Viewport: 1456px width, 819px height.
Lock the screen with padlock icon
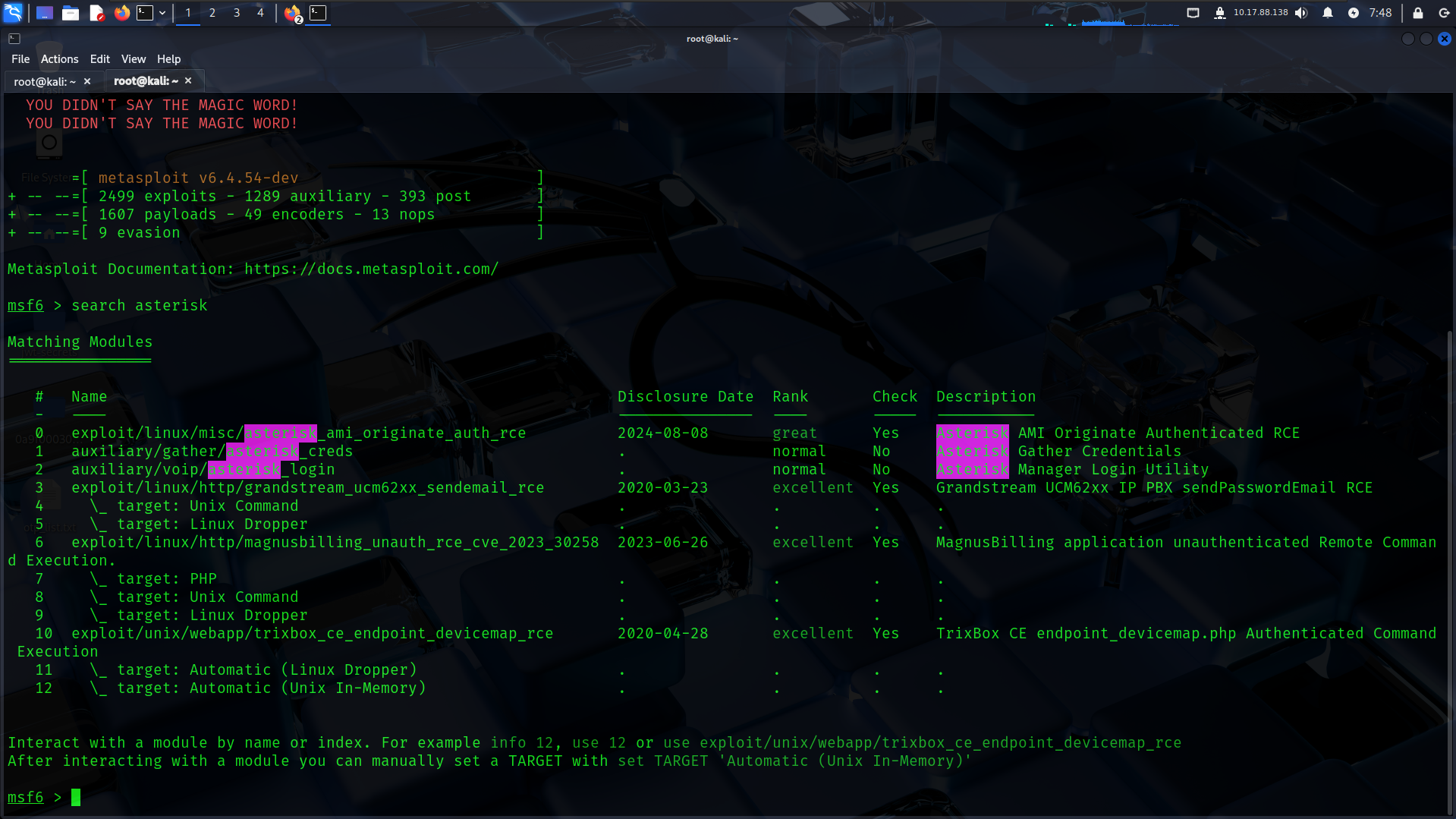coord(1417,13)
